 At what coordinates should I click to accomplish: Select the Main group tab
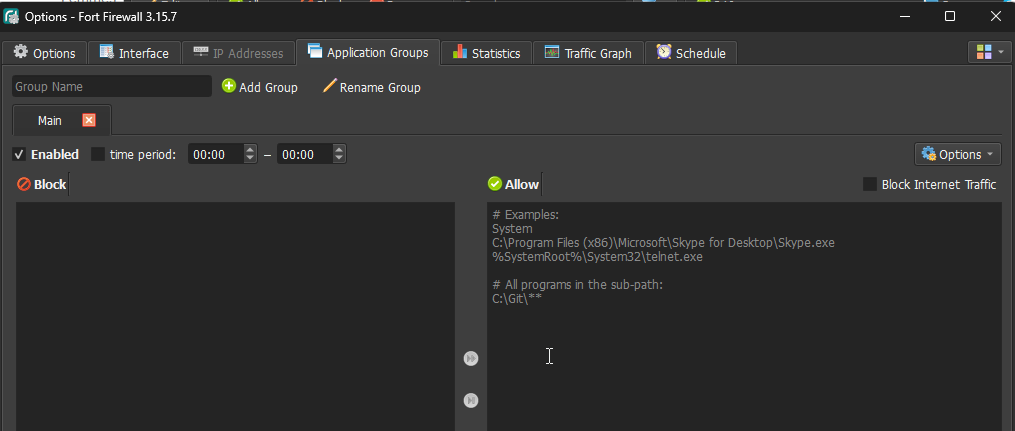[50, 120]
